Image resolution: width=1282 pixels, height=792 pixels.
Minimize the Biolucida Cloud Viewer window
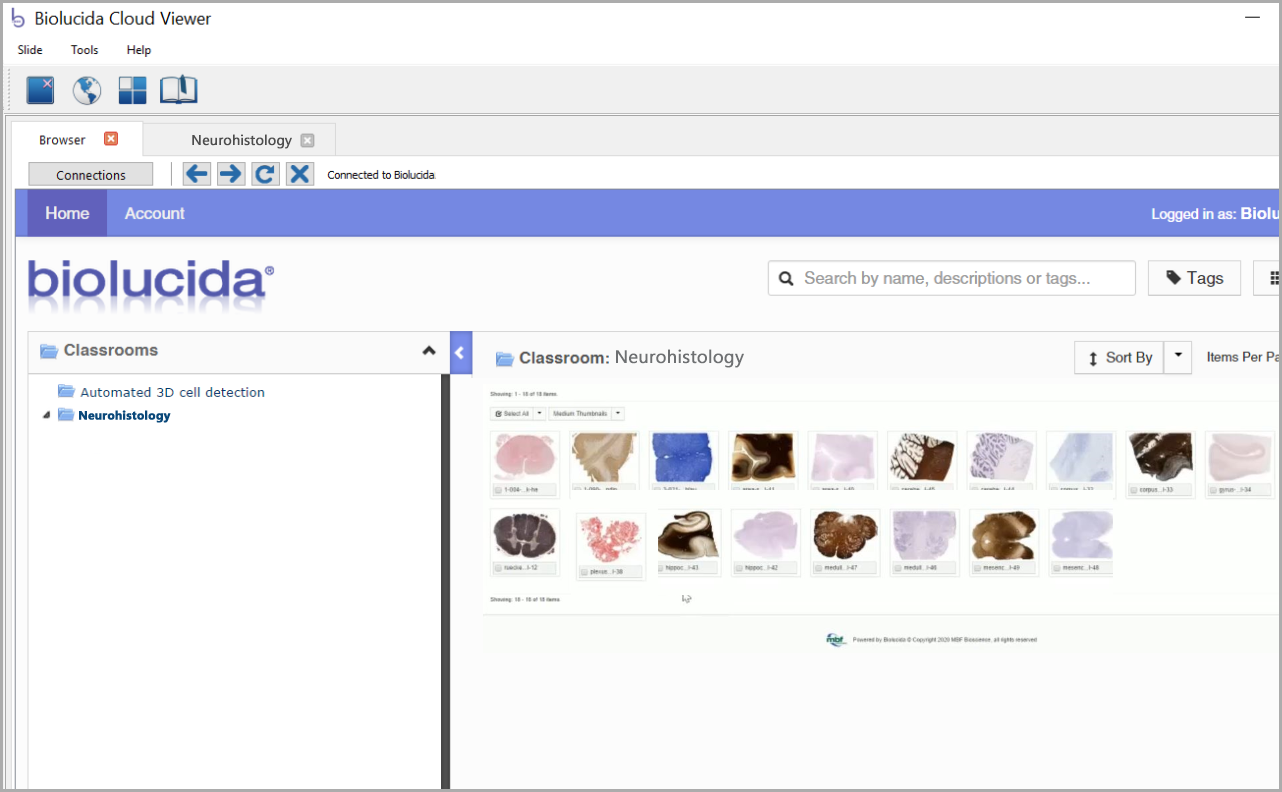[1253, 18]
